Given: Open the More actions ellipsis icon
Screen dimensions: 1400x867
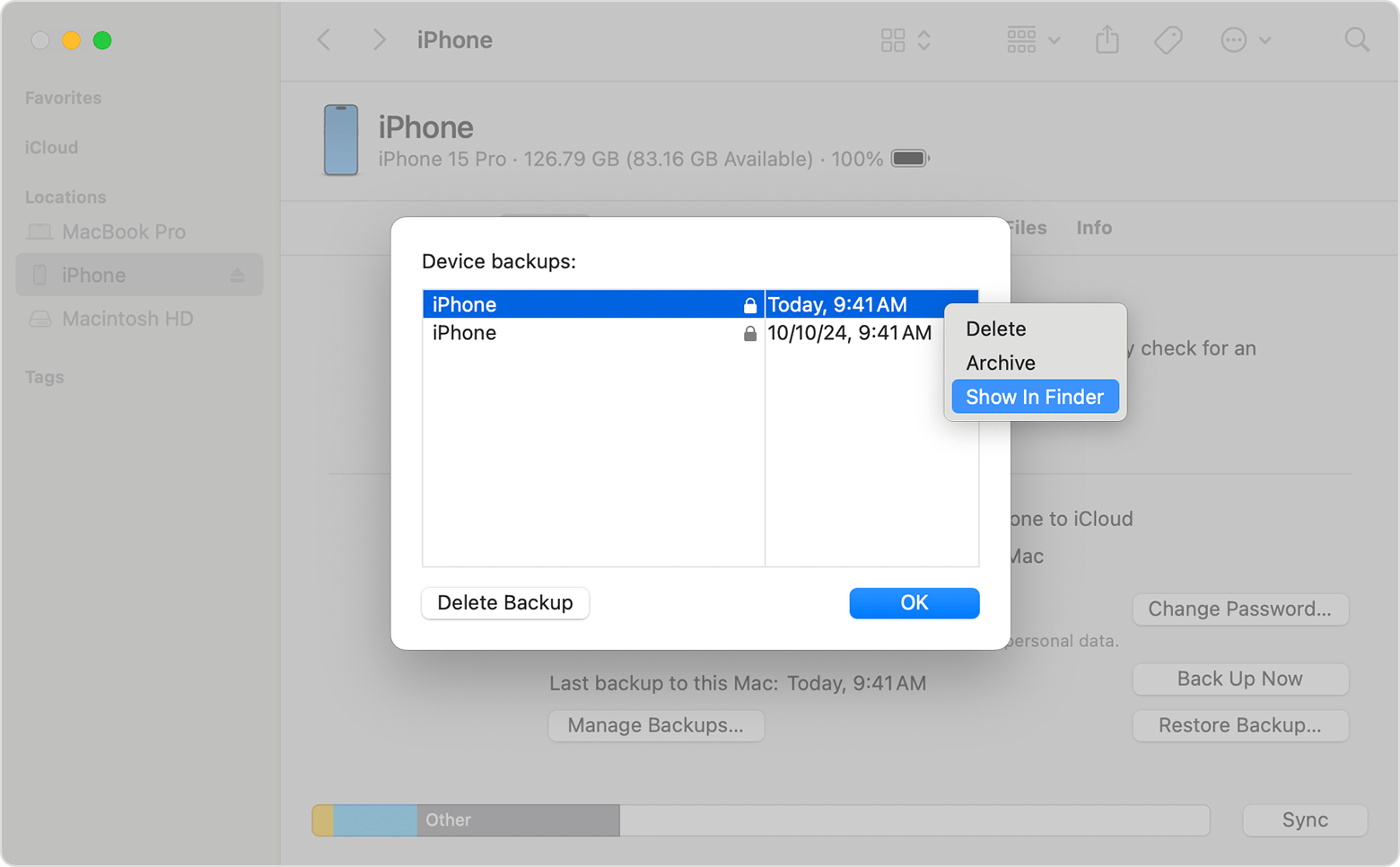Looking at the screenshot, I should 1234,39.
